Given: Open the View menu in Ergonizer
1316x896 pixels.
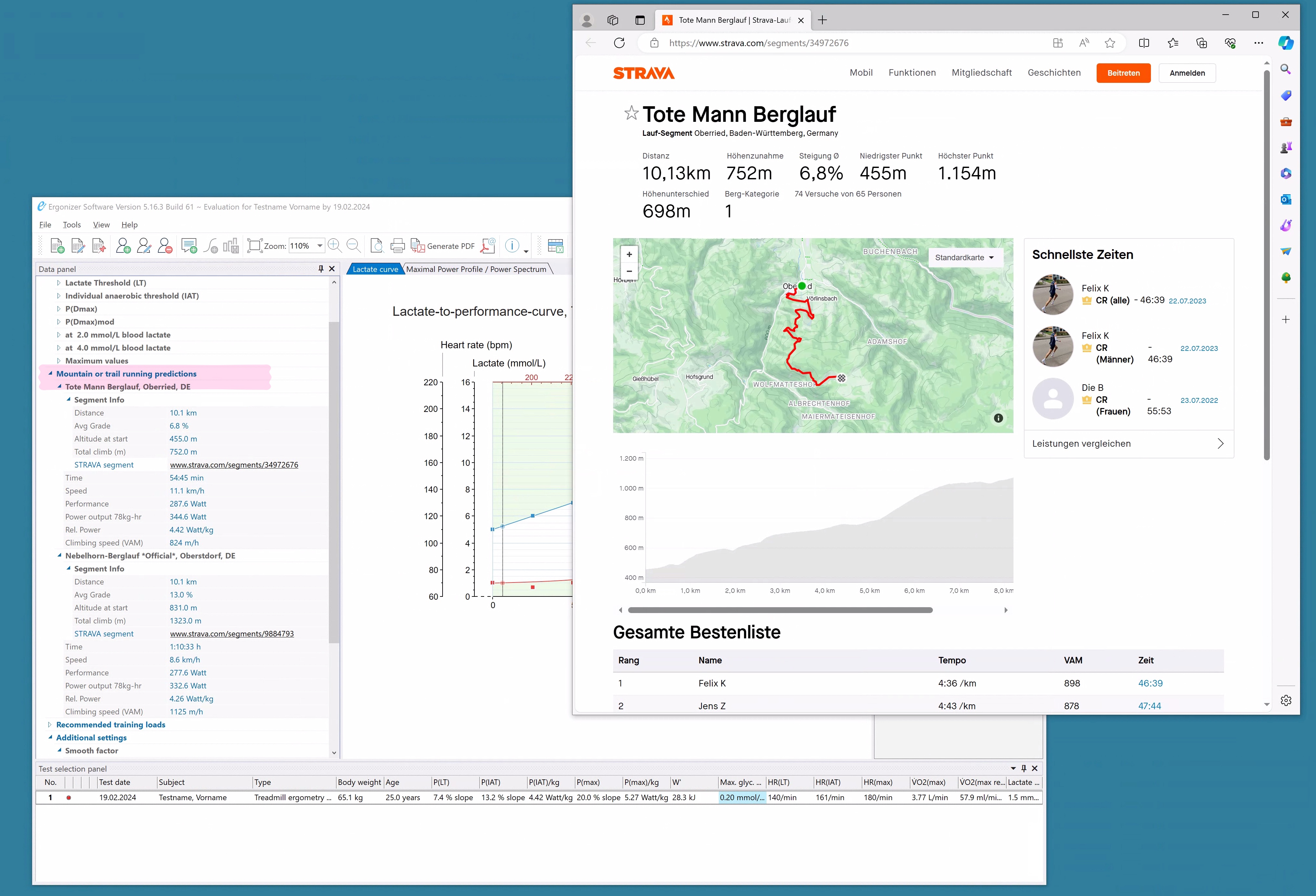Looking at the screenshot, I should pos(101,225).
